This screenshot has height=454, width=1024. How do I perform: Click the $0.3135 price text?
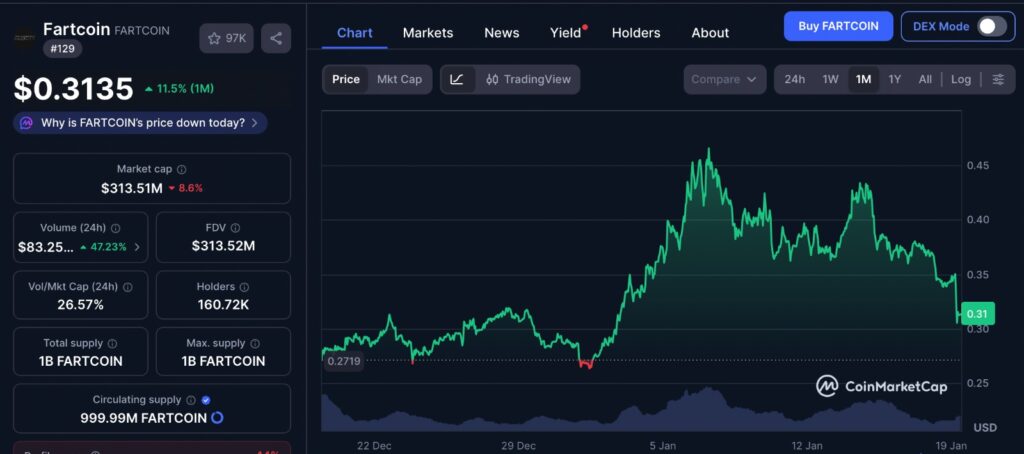pyautogui.click(x=73, y=89)
